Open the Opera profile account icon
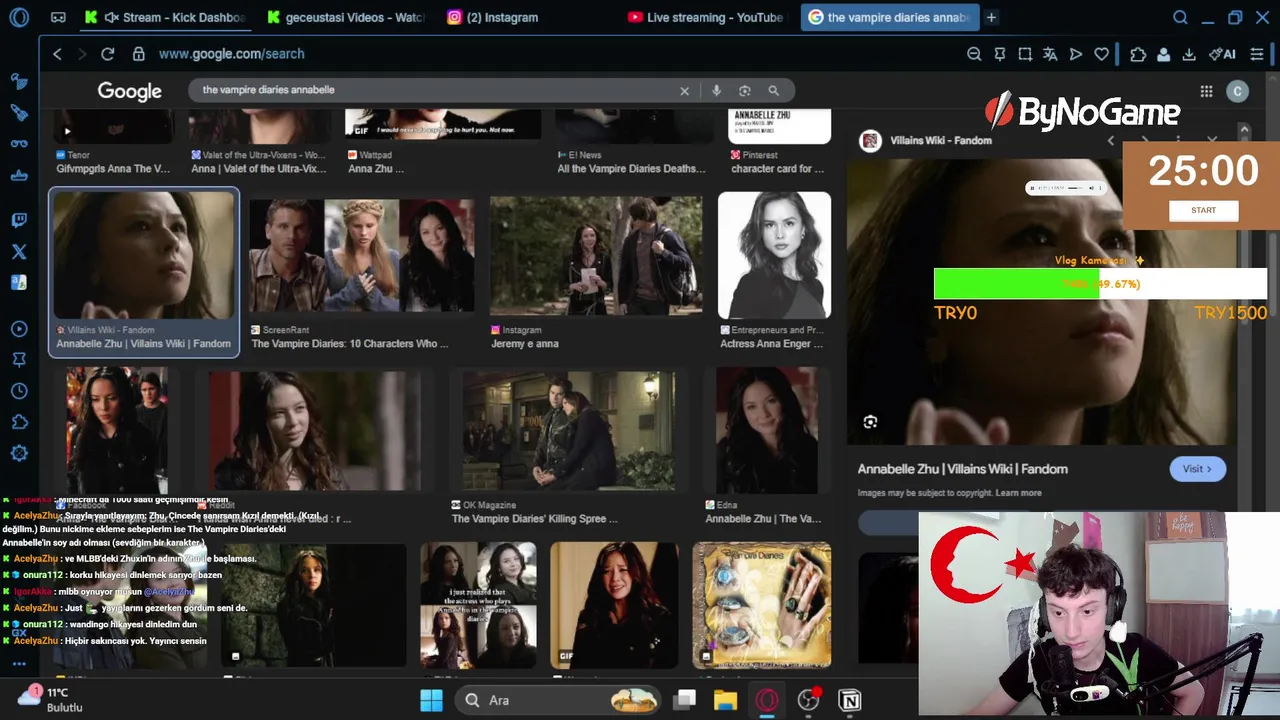This screenshot has height=720, width=1280. [x=1164, y=54]
